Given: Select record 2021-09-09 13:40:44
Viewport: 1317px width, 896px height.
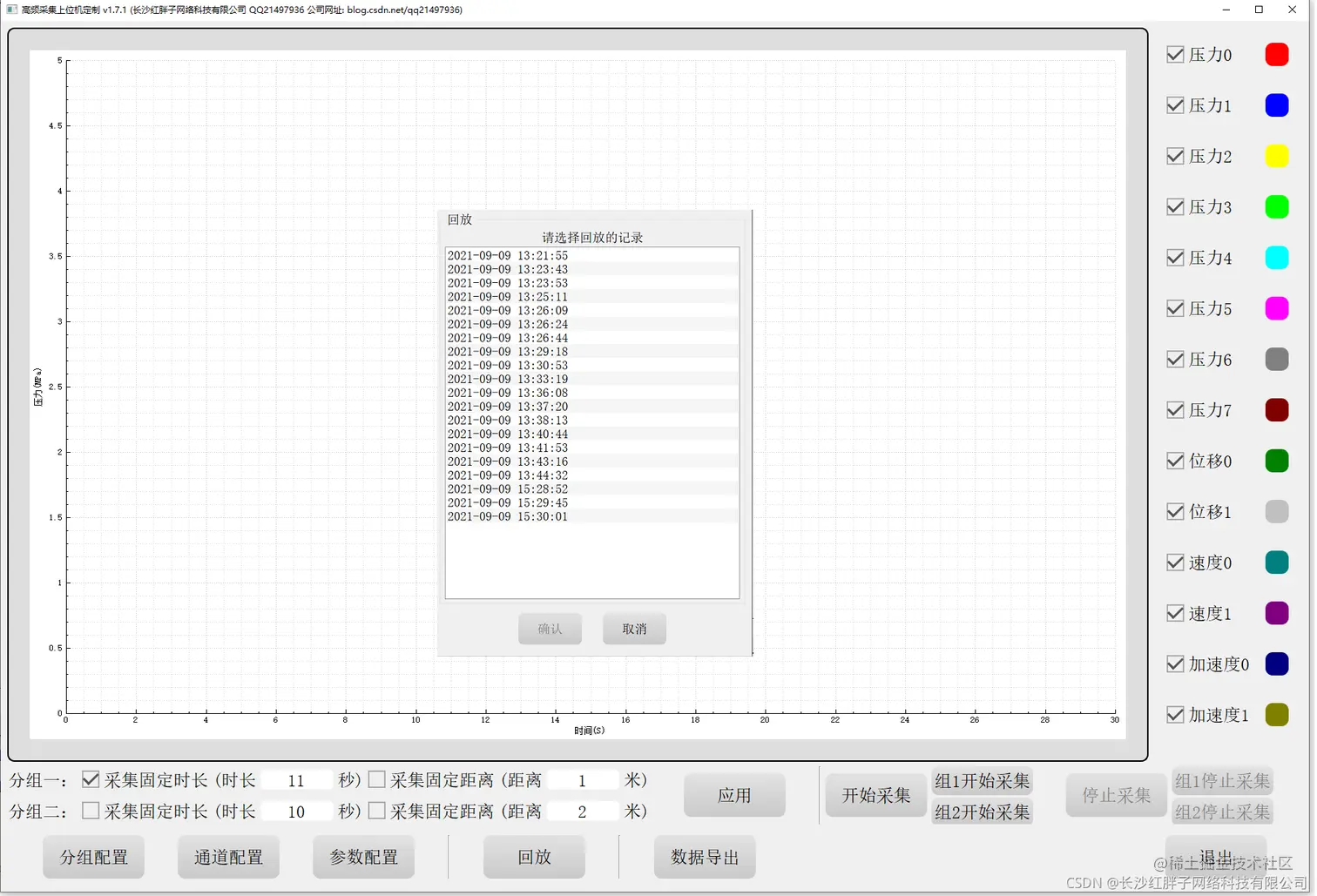Looking at the screenshot, I should click(591, 435).
